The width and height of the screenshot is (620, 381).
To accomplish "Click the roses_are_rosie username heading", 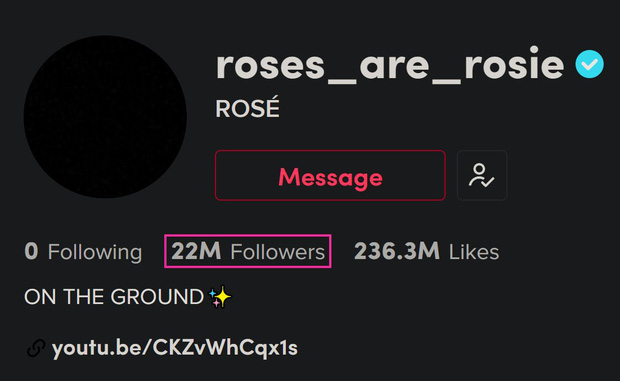I will click(x=390, y=65).
